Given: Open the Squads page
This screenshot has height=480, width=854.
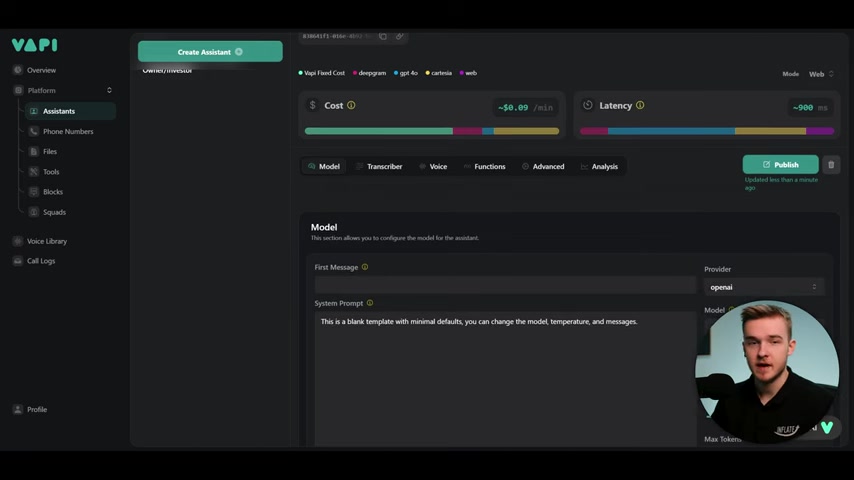Looking at the screenshot, I should coord(54,212).
